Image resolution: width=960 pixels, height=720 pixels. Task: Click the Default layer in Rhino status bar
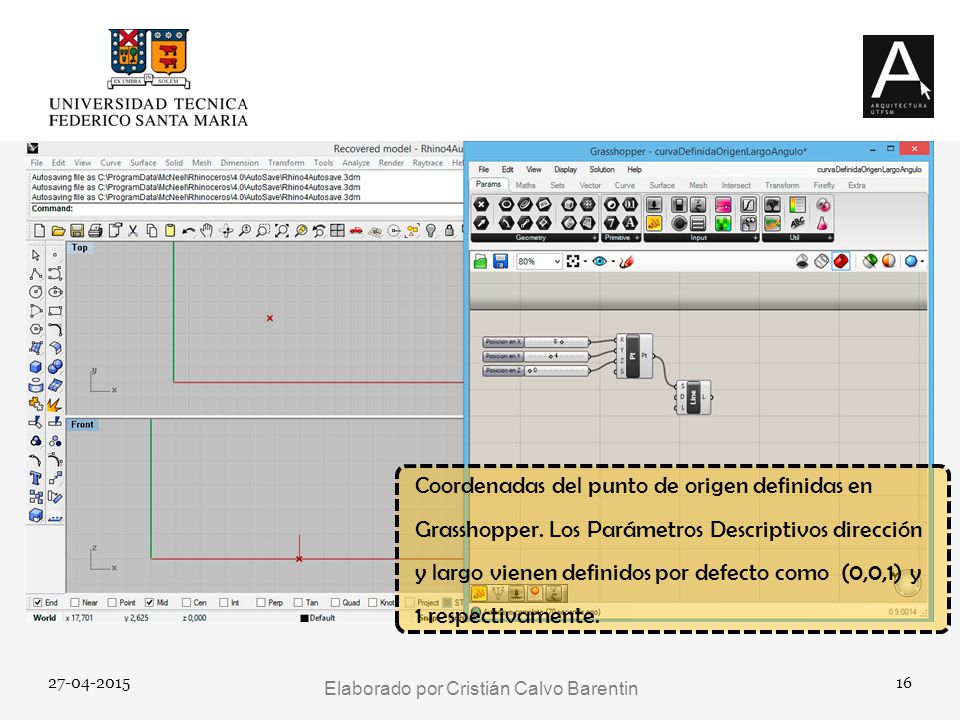pos(318,618)
